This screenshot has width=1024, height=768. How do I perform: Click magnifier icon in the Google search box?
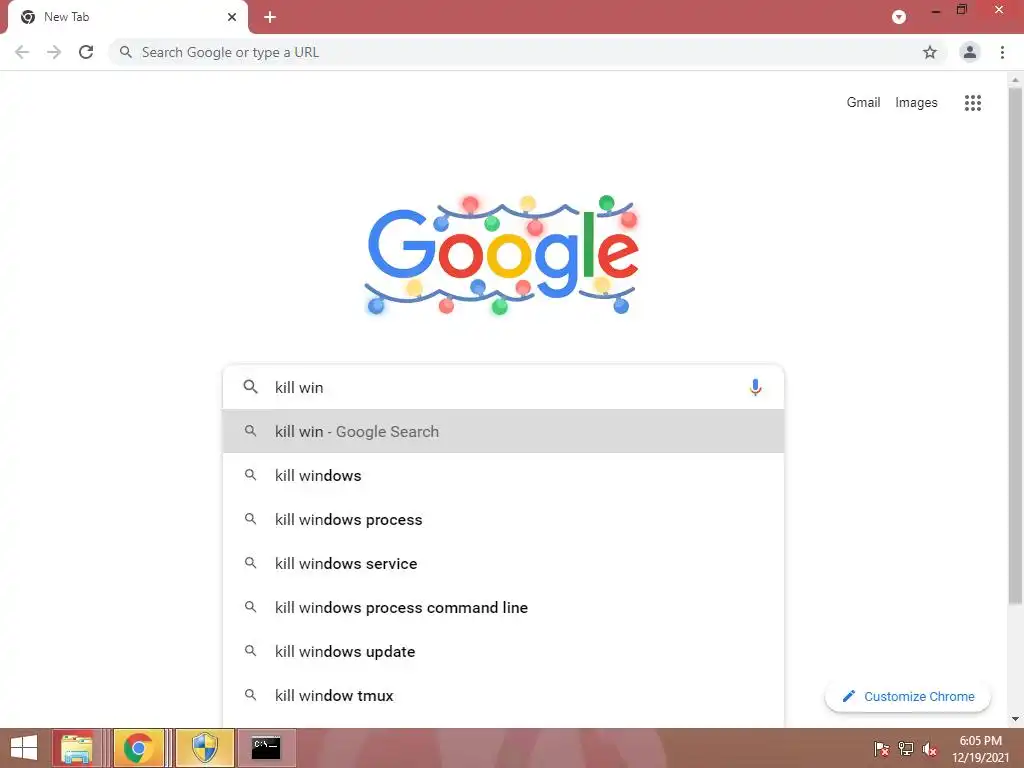(250, 387)
